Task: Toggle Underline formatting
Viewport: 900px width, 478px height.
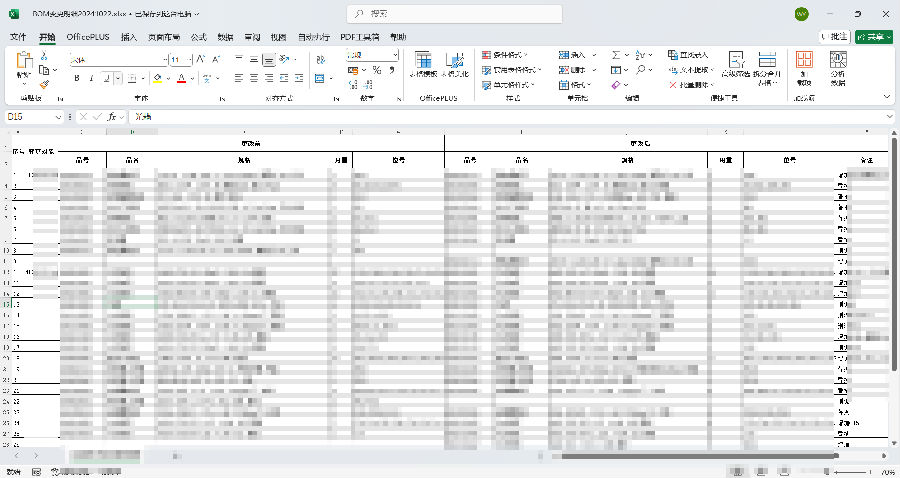Action: pos(105,78)
